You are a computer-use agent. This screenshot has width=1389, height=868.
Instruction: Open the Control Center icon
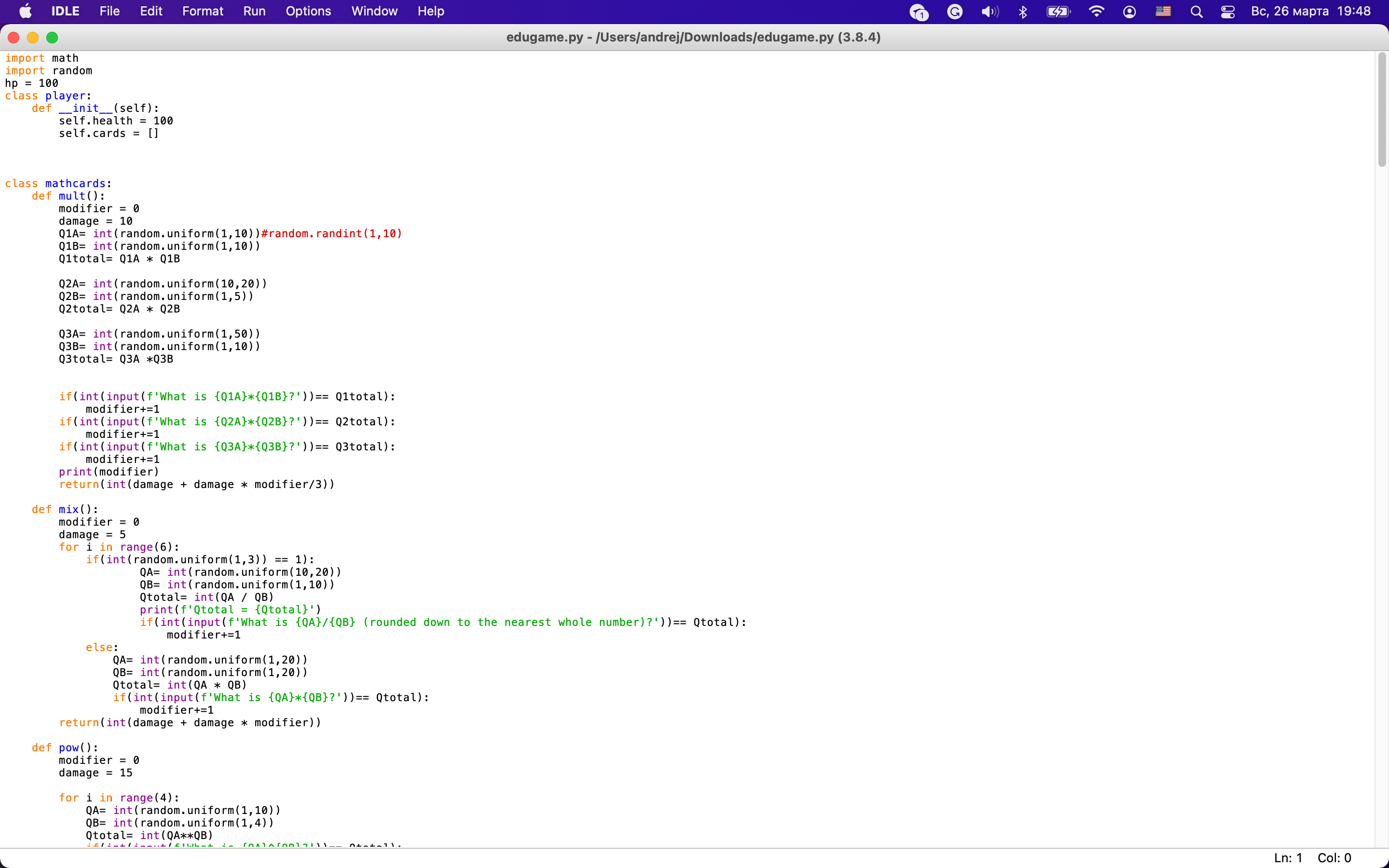coord(1228,12)
